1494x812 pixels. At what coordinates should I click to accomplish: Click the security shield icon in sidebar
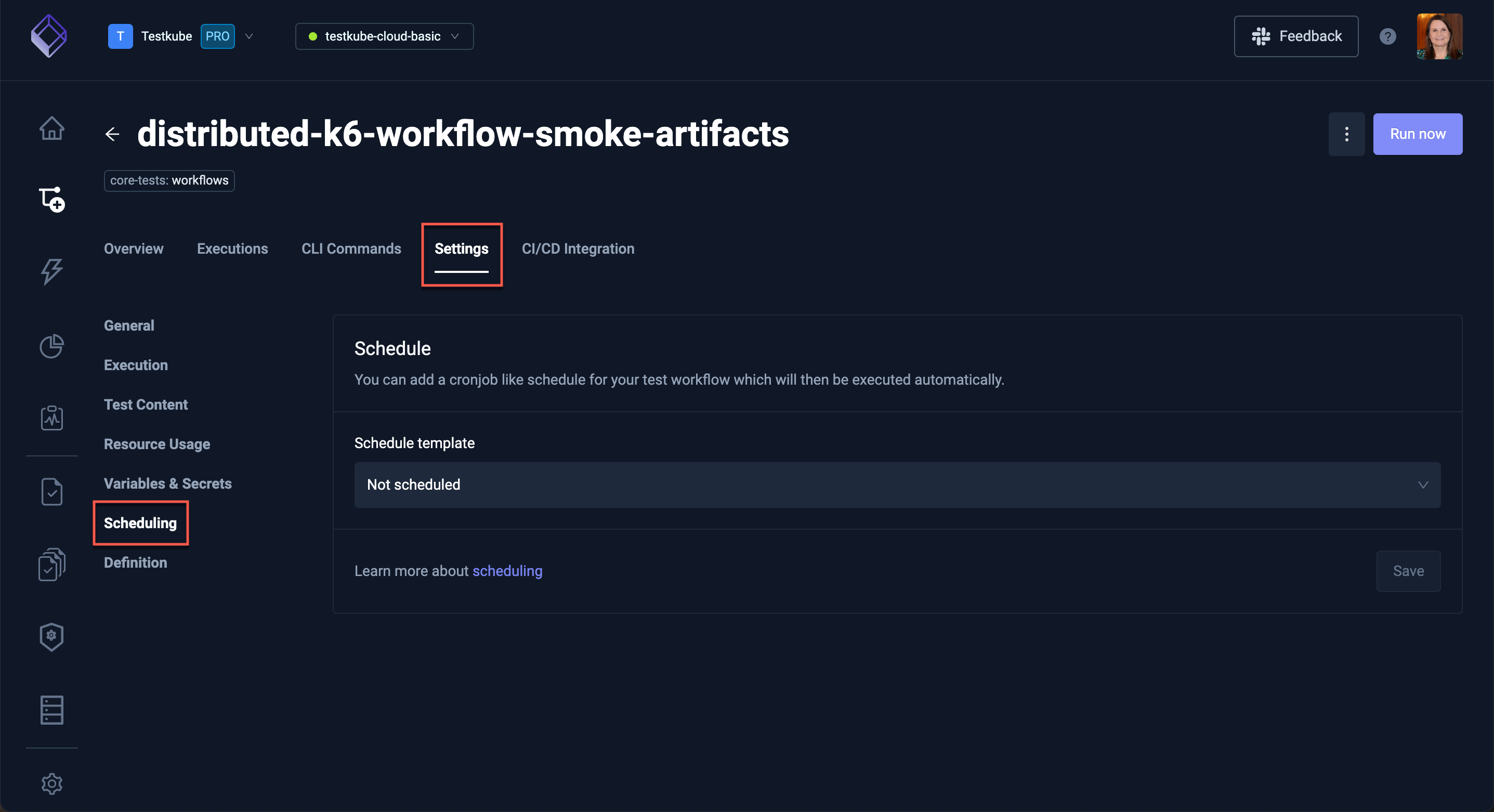point(52,637)
